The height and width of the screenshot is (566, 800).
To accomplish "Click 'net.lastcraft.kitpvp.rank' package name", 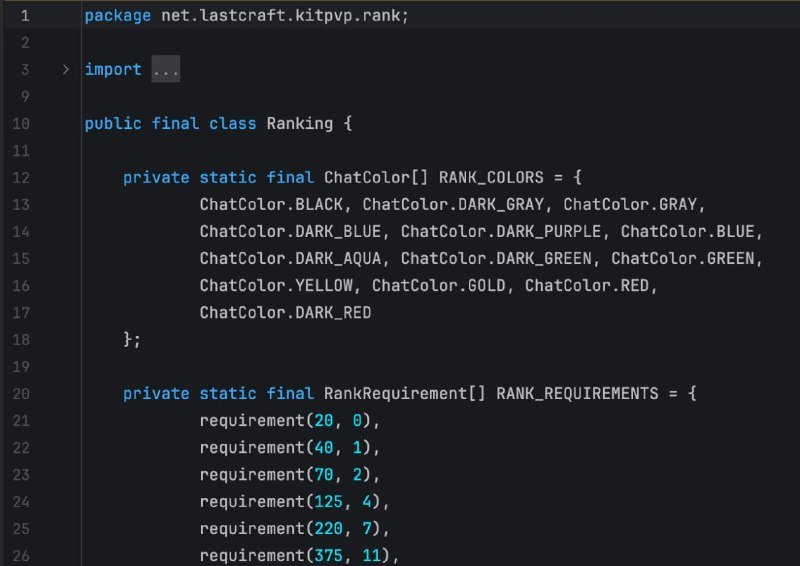I will pos(281,16).
